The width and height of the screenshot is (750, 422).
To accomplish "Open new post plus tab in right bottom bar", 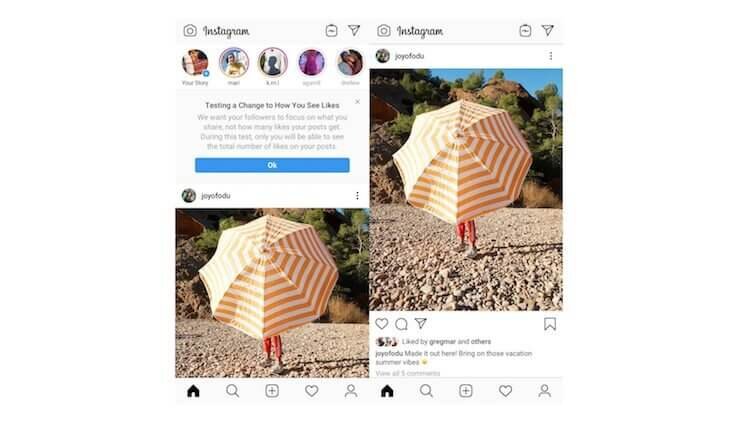I will coord(466,391).
